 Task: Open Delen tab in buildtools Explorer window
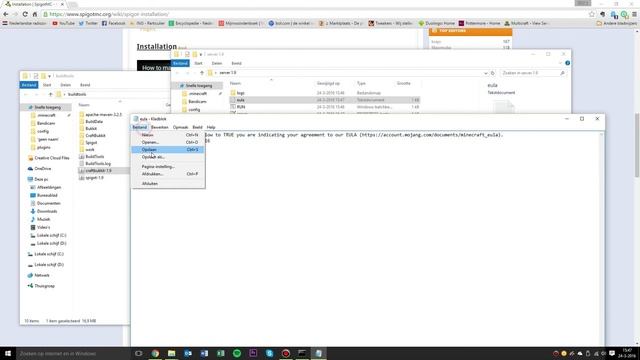click(66, 85)
